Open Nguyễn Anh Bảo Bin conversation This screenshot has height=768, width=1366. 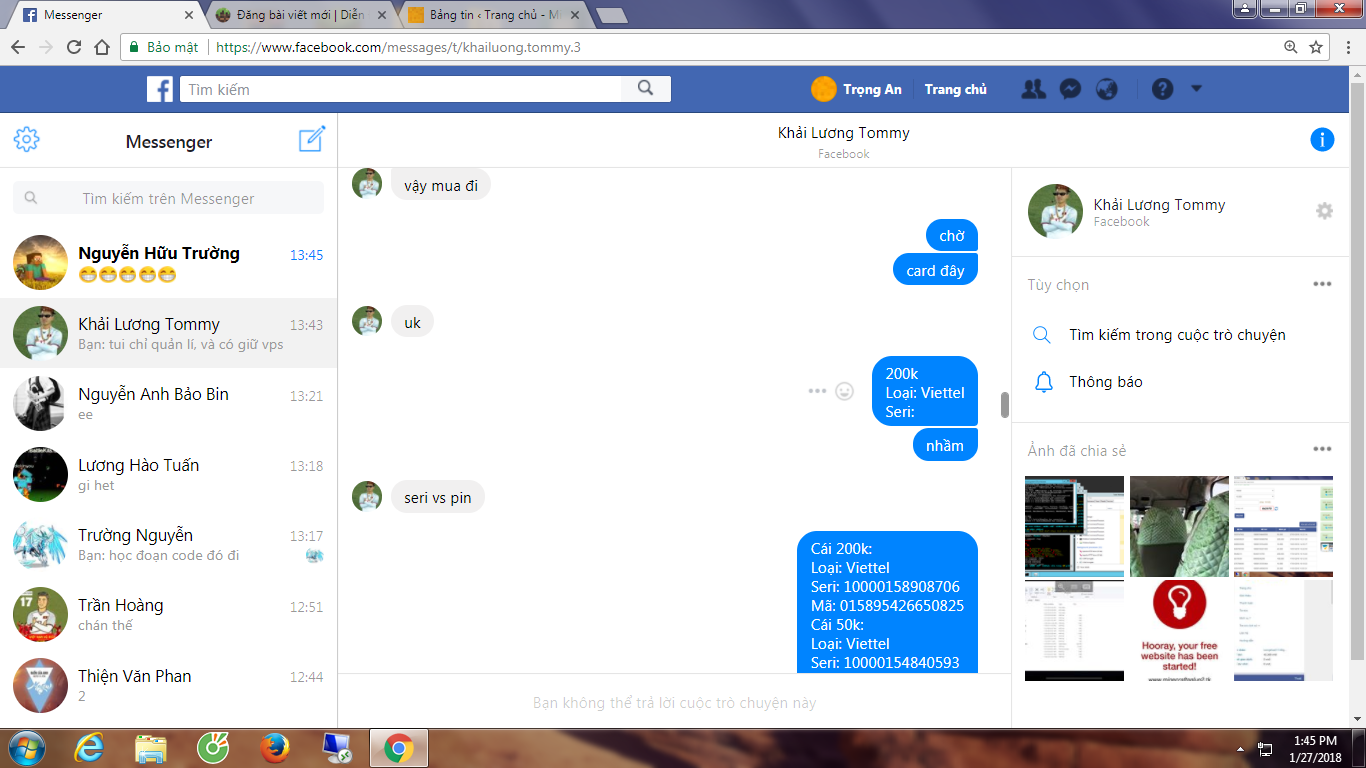[168, 404]
